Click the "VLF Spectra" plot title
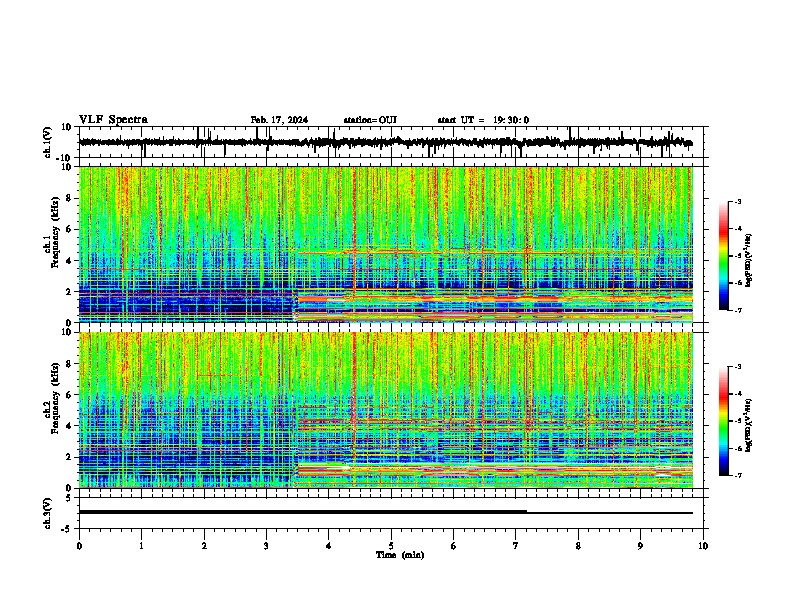 point(113,120)
